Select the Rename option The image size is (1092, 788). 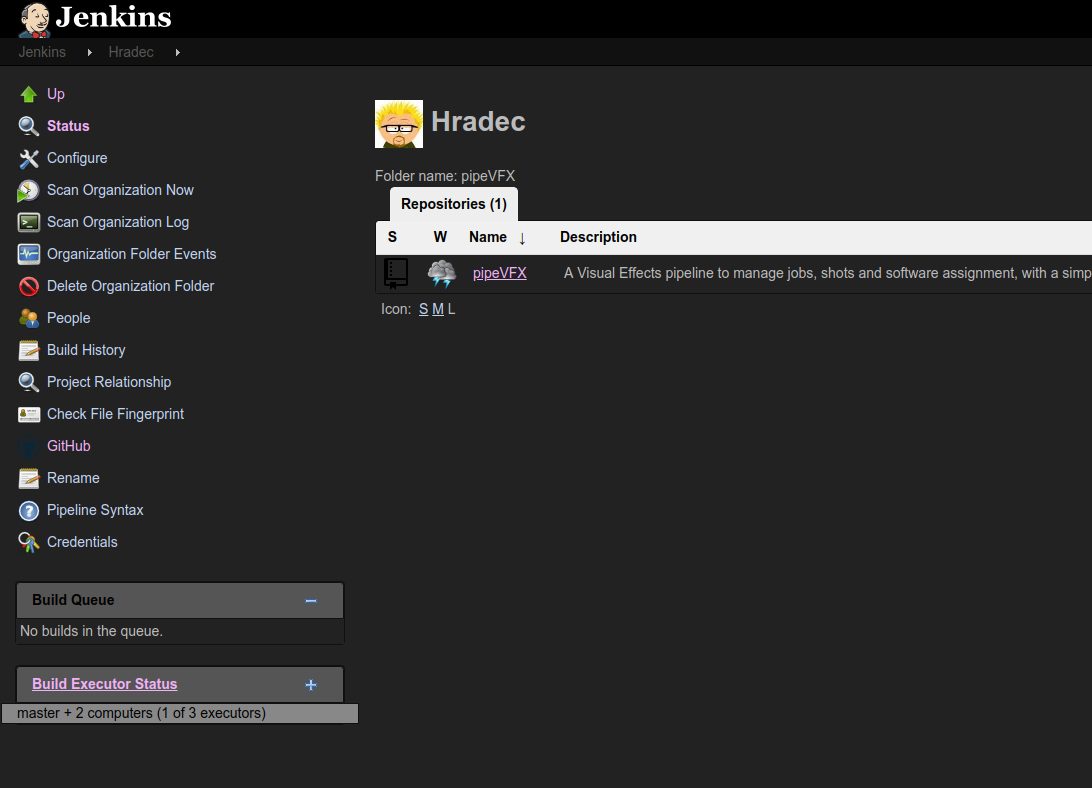[x=73, y=479]
